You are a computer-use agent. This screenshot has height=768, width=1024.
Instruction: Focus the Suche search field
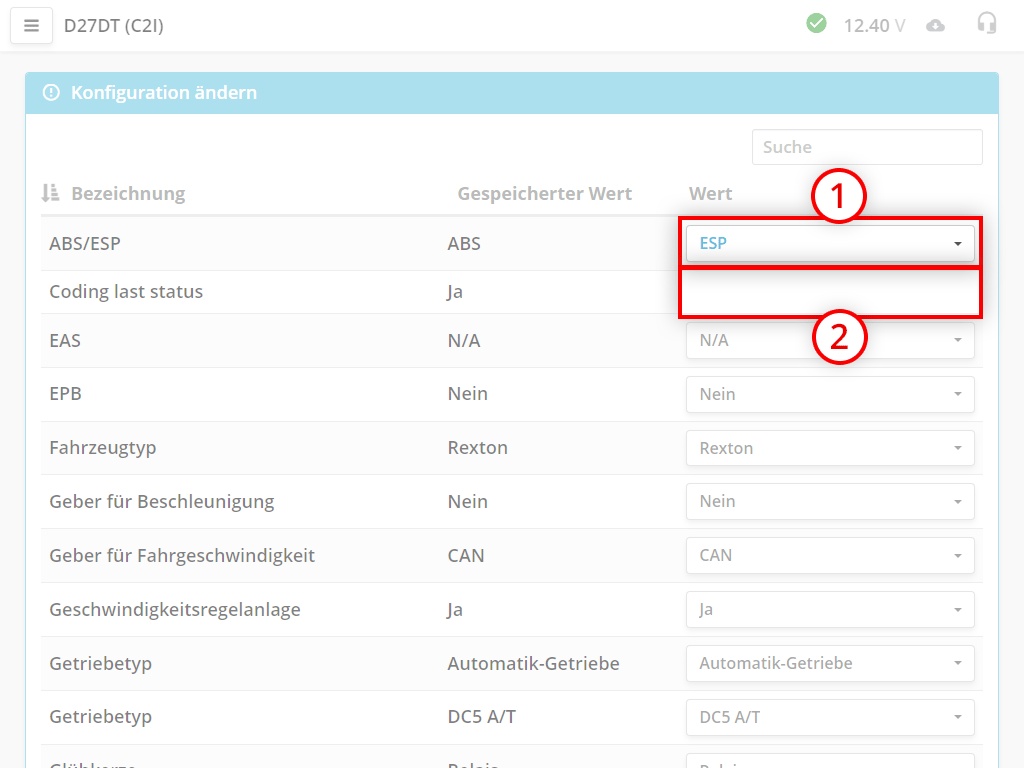[x=866, y=147]
